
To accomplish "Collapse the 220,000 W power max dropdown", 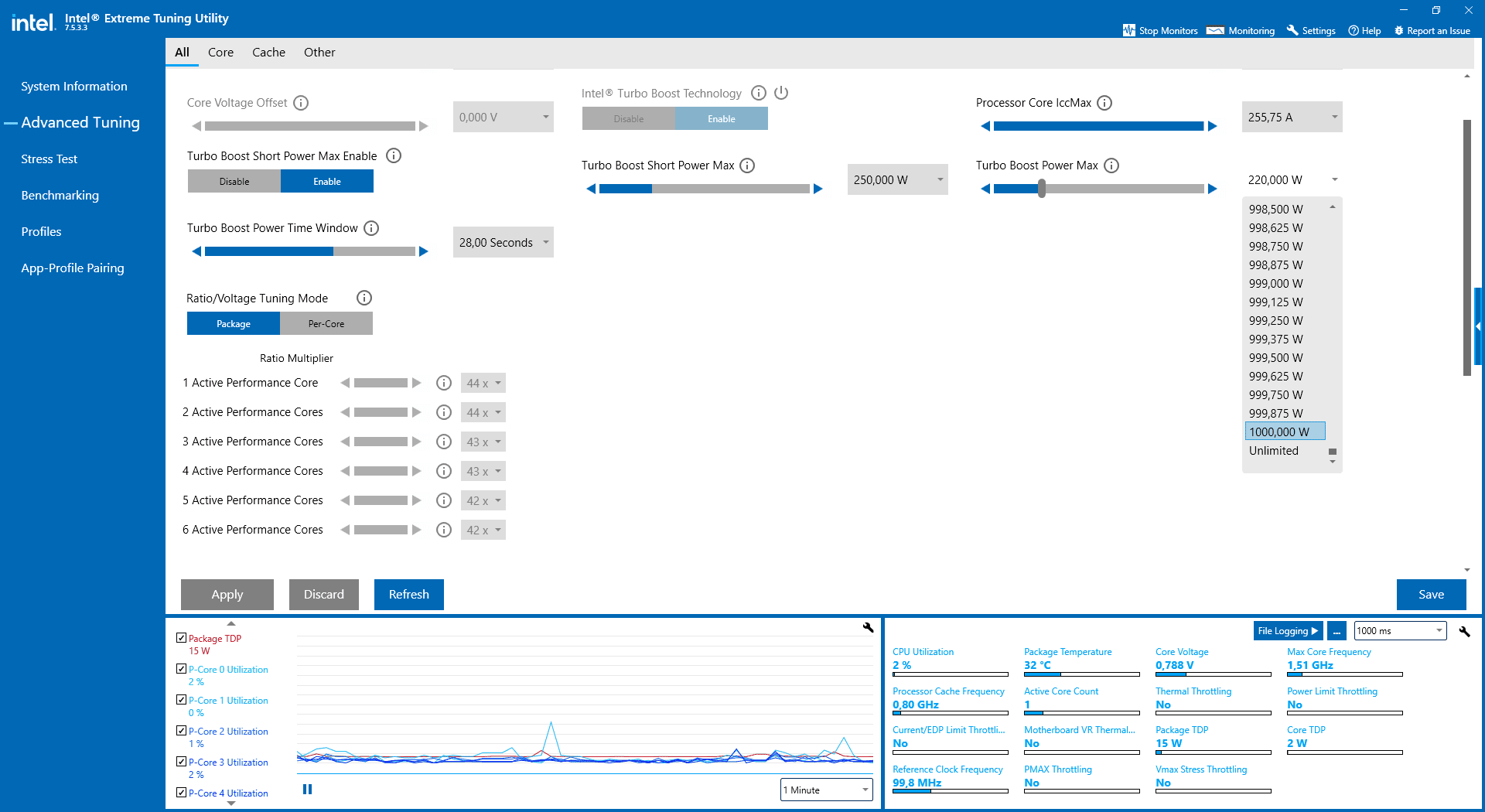I will [x=1292, y=180].
